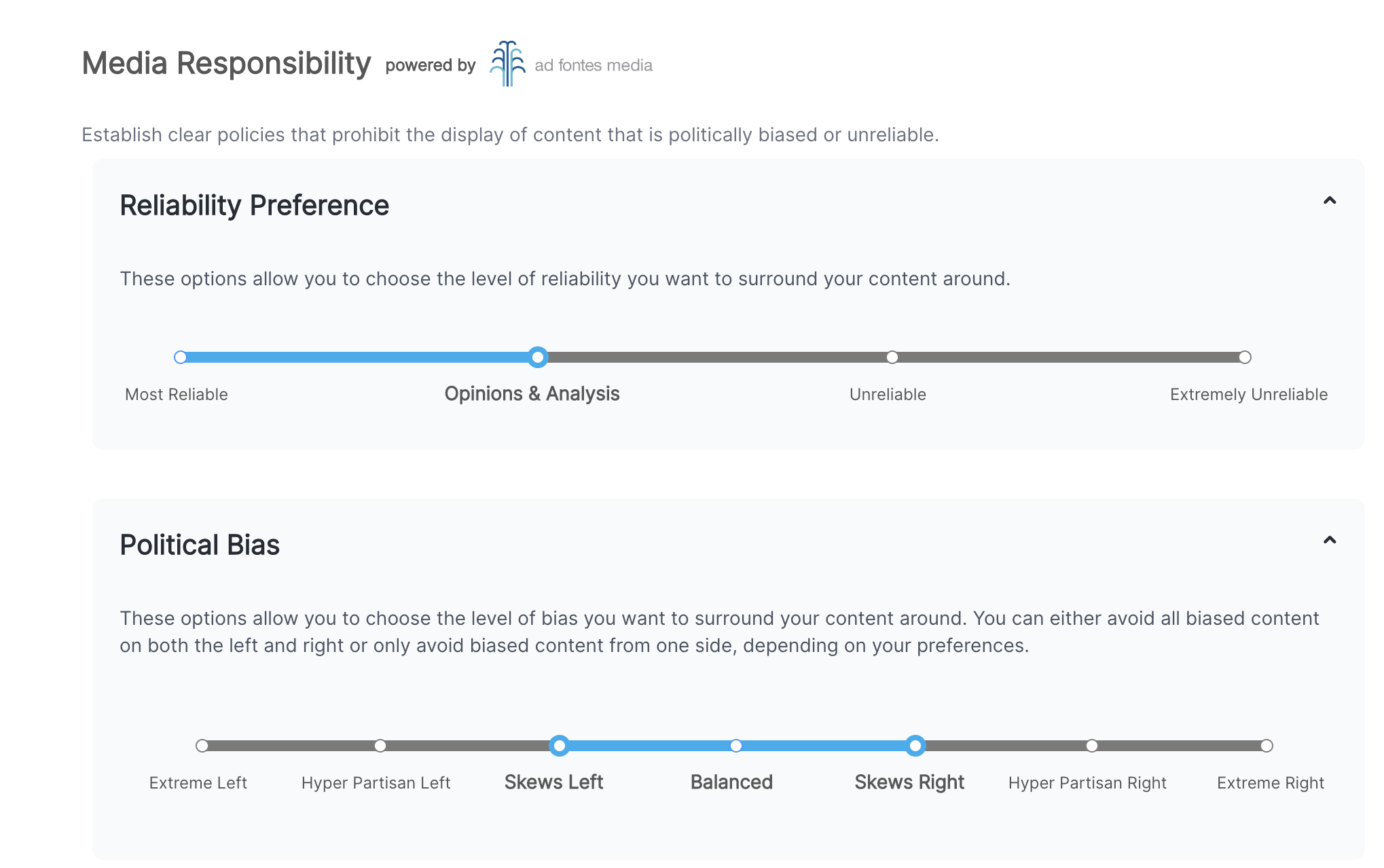The width and height of the screenshot is (1384, 868).
Task: Click the Ad Fontes Media fountain logo
Action: 507,64
